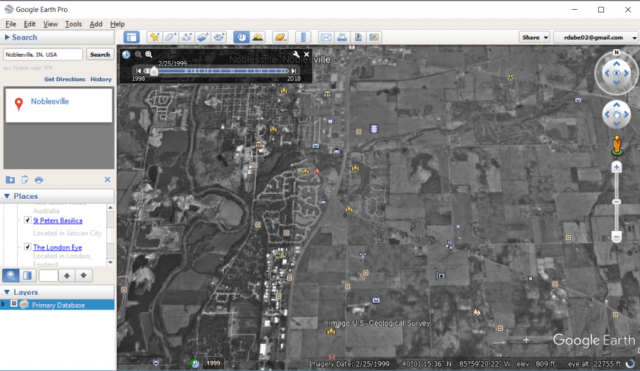The height and width of the screenshot is (371, 640).
Task: Toggle the Primary Database layer checkbox
Action: (x=14, y=304)
